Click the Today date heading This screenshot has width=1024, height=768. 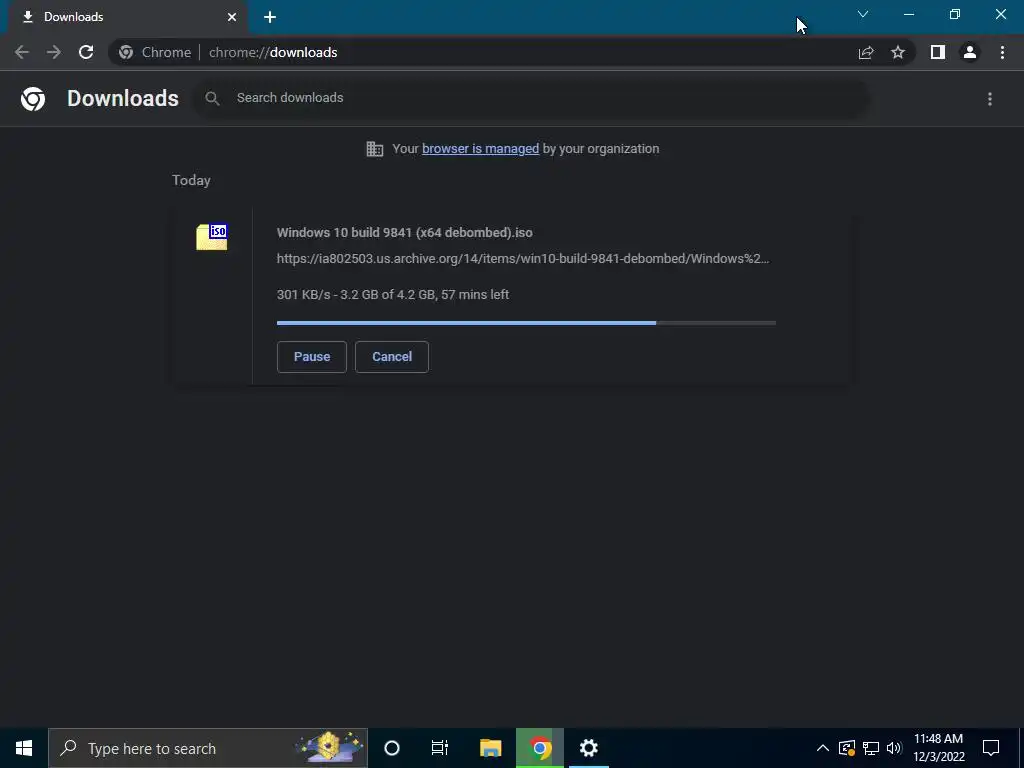click(191, 180)
